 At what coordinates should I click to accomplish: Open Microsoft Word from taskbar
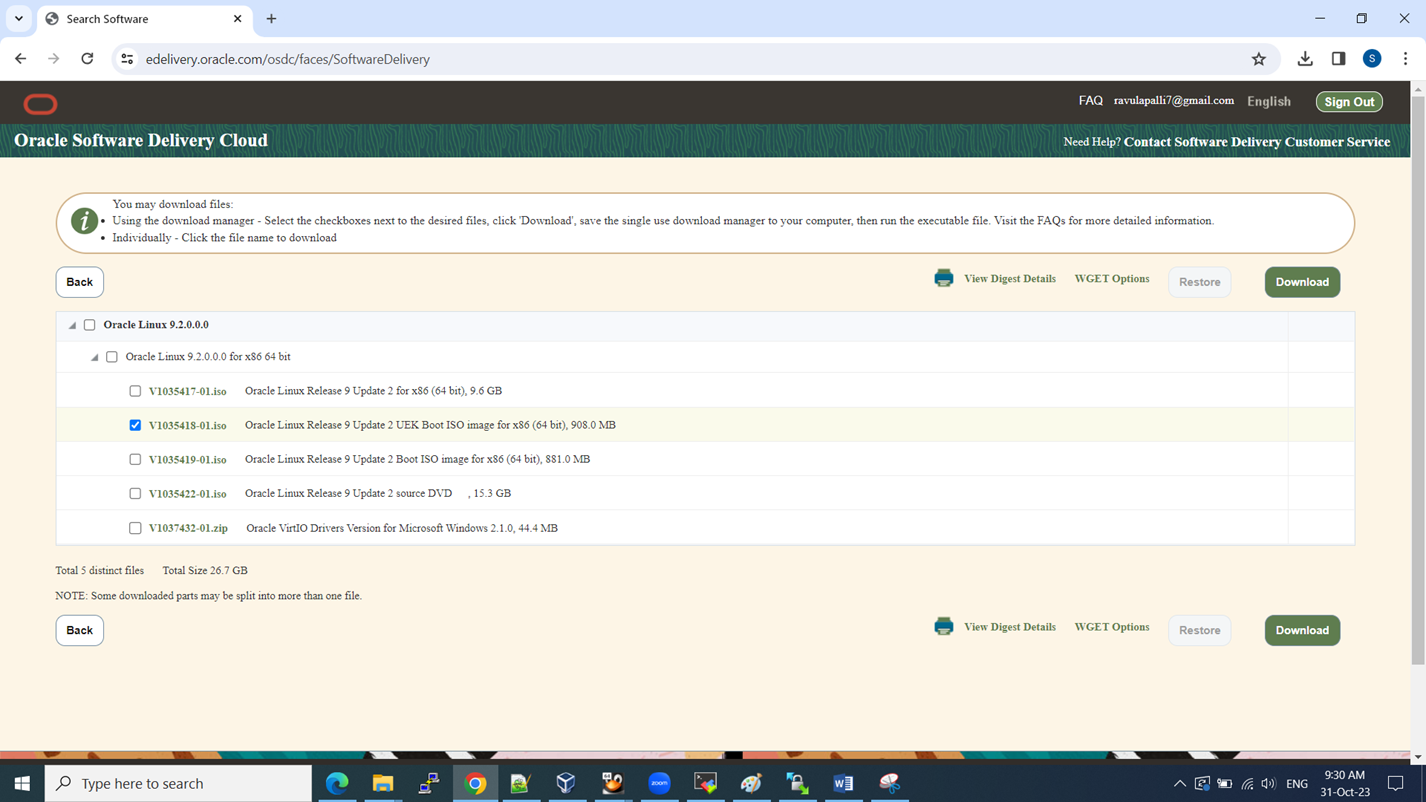(843, 783)
